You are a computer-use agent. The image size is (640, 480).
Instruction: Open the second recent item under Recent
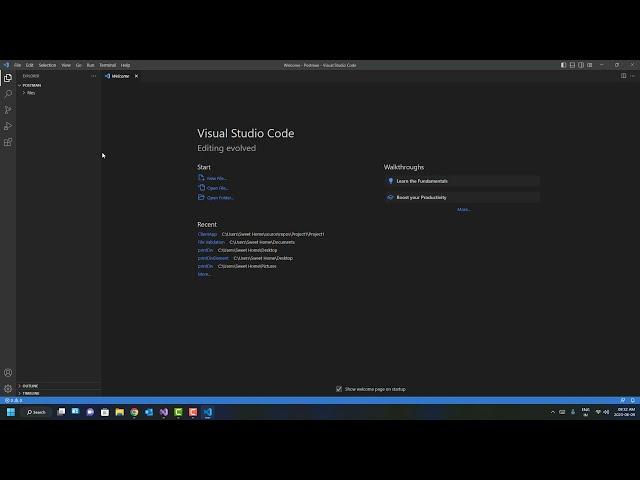coord(211,242)
